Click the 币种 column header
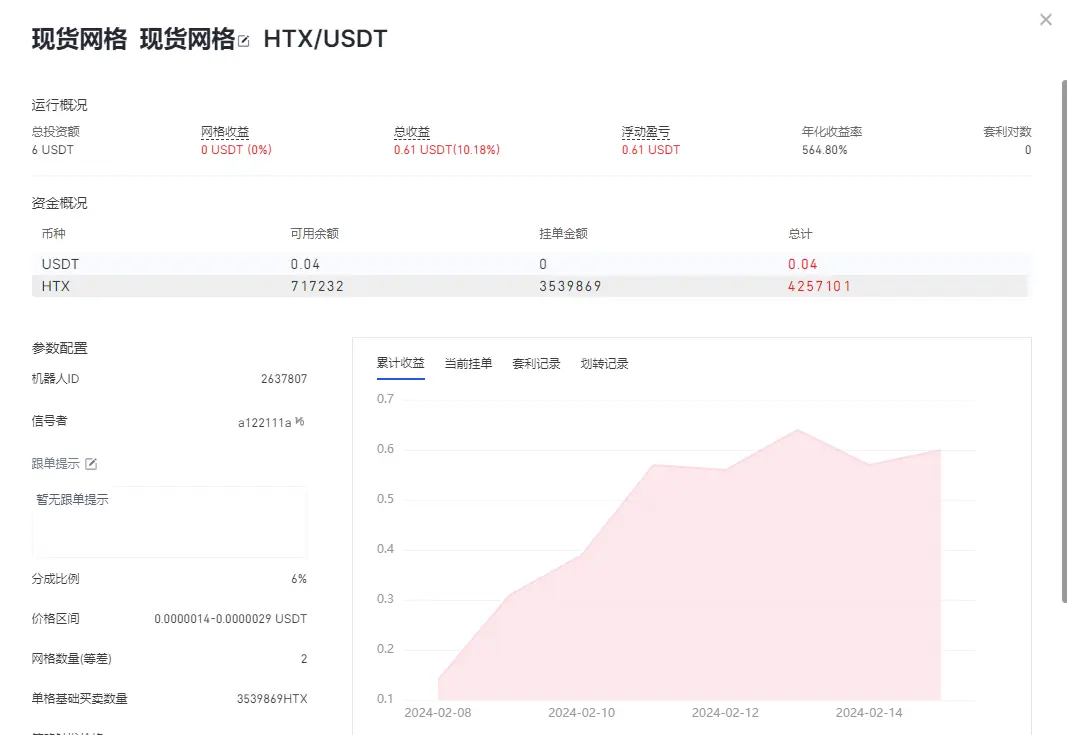 tap(54, 233)
